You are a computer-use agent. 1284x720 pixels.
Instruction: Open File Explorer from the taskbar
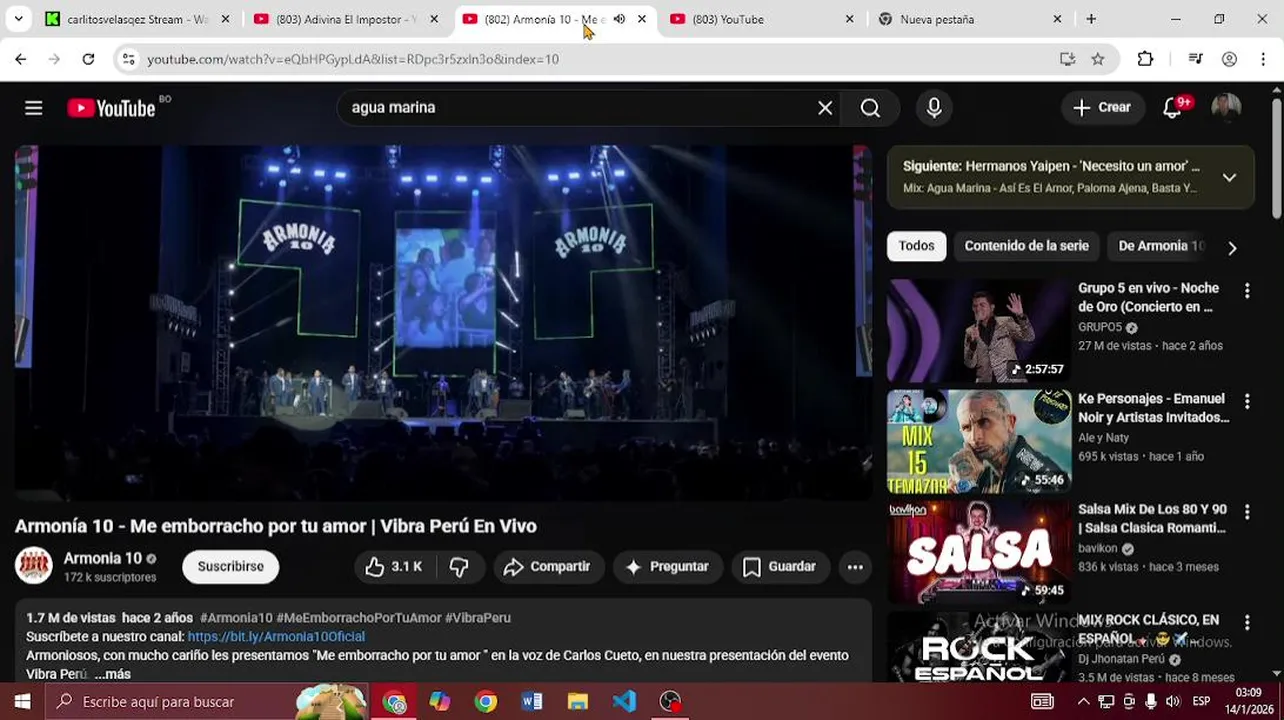[x=577, y=702]
